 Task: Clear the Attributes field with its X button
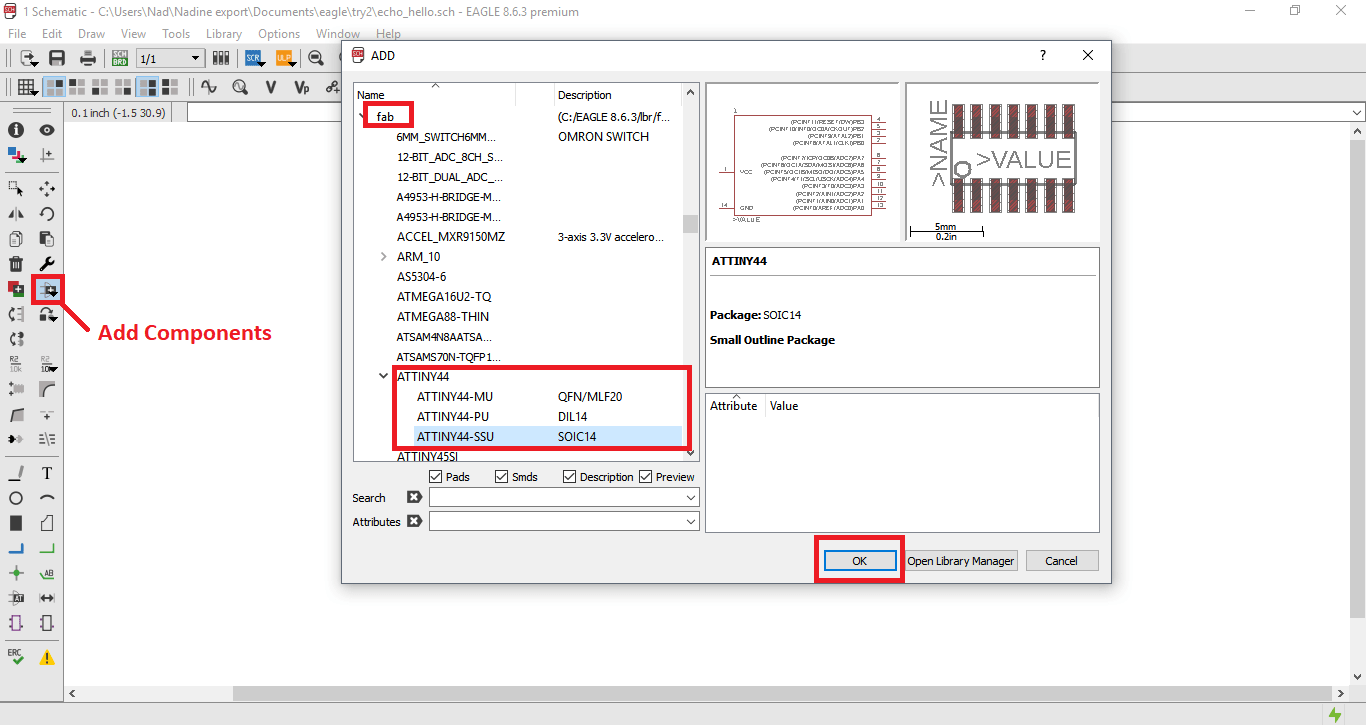[414, 522]
